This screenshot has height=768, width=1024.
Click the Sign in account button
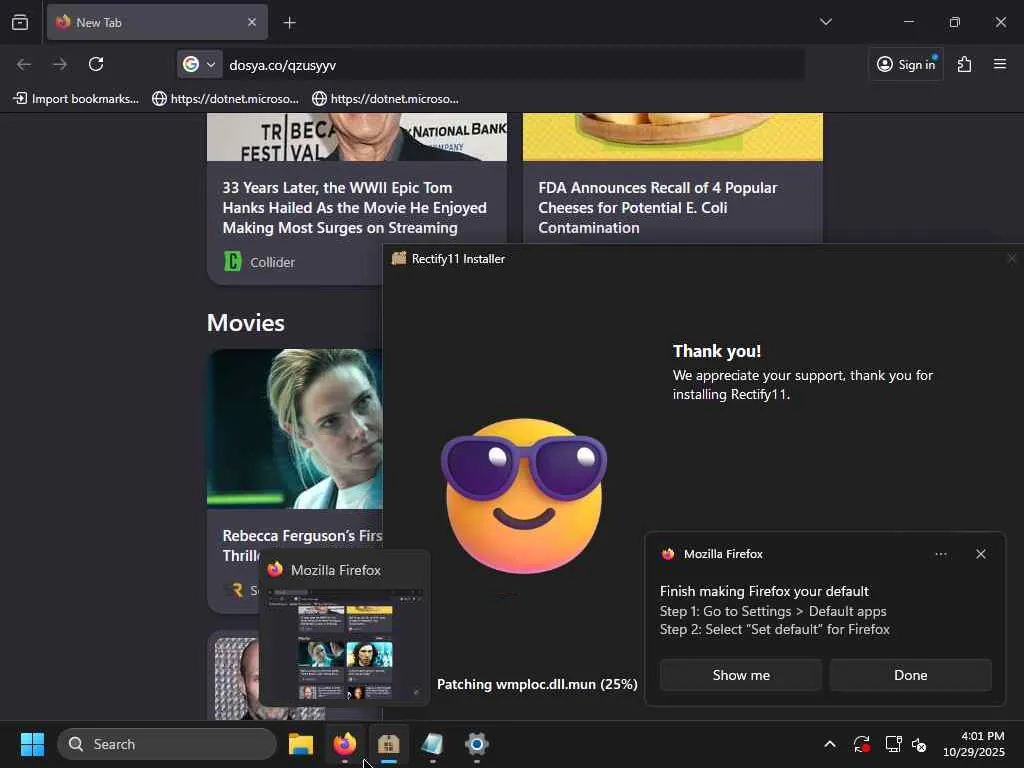[906, 64]
